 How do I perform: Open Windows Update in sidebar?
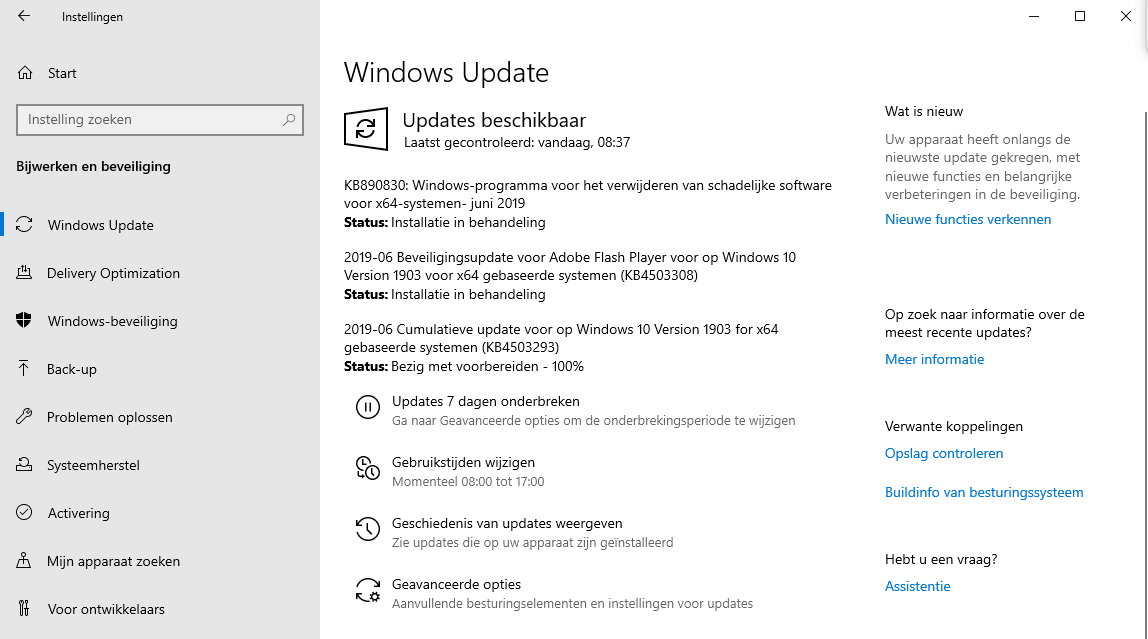coord(100,225)
